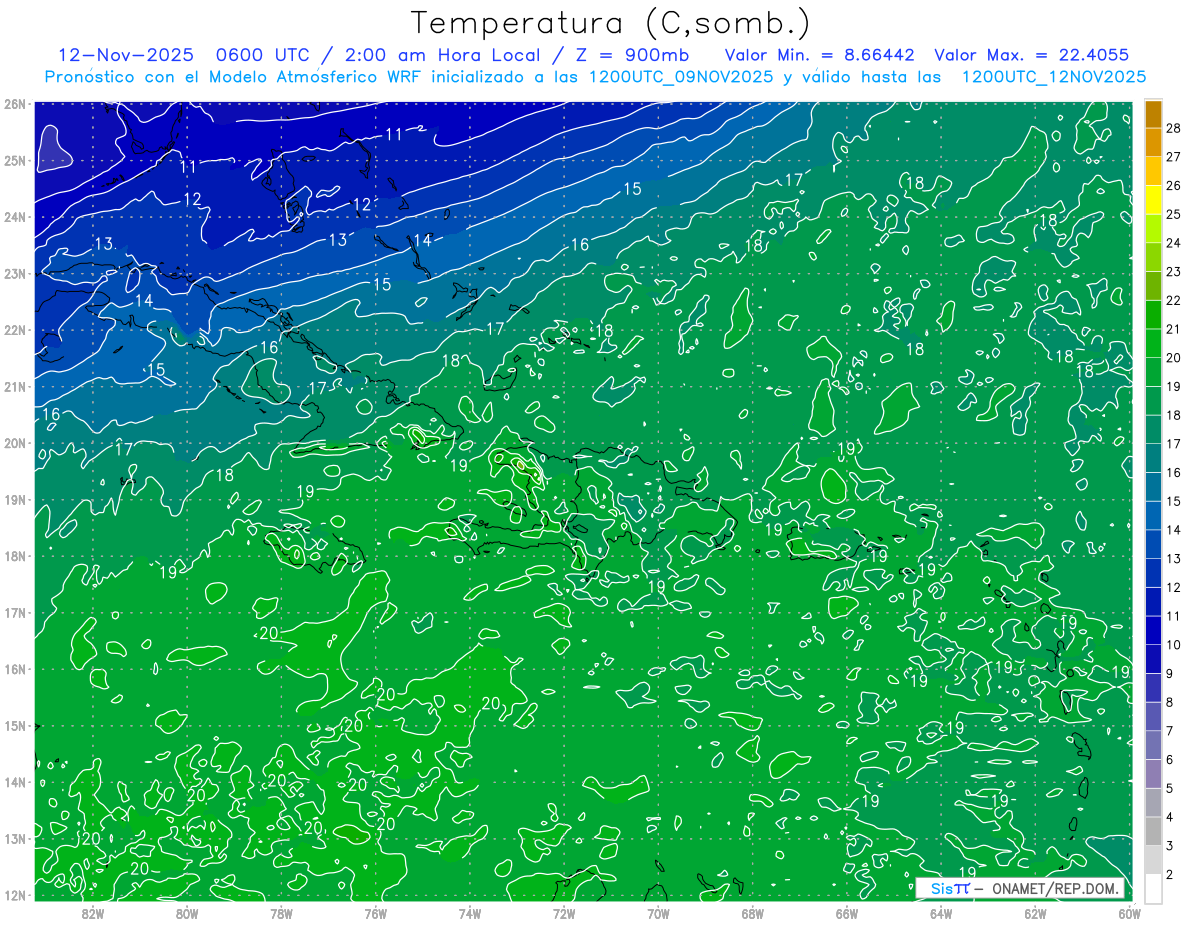
Task: Click the 23N latitude axis label
Action: tap(14, 273)
